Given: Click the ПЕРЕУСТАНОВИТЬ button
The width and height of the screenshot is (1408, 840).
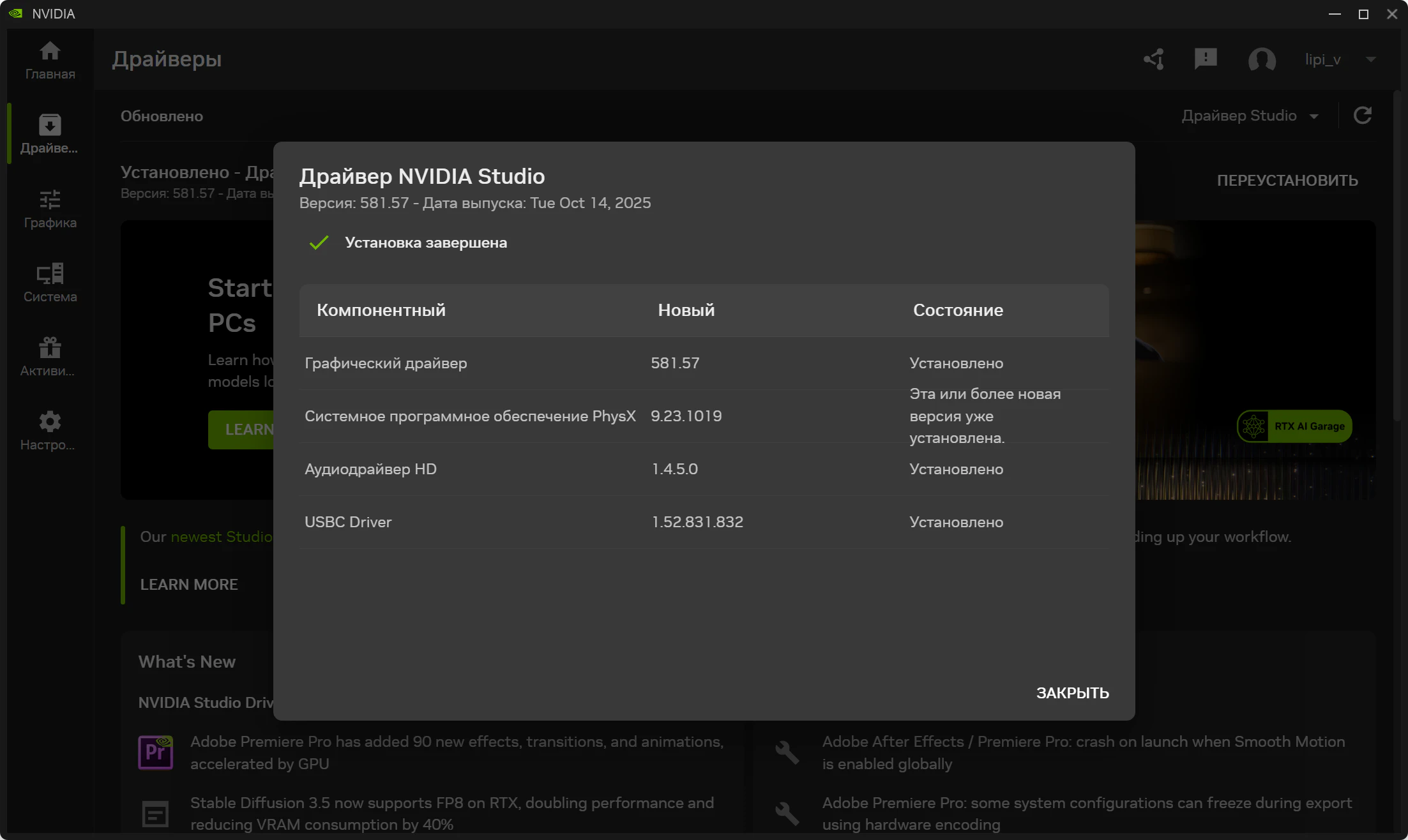Looking at the screenshot, I should coord(1287,181).
